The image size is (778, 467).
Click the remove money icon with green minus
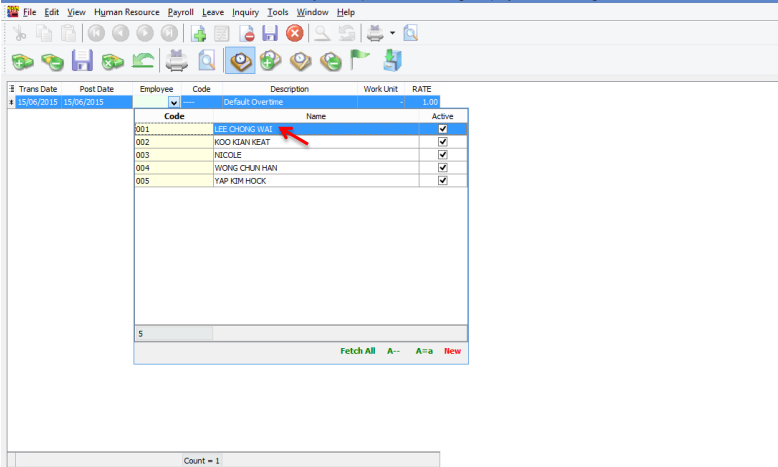(x=52, y=62)
